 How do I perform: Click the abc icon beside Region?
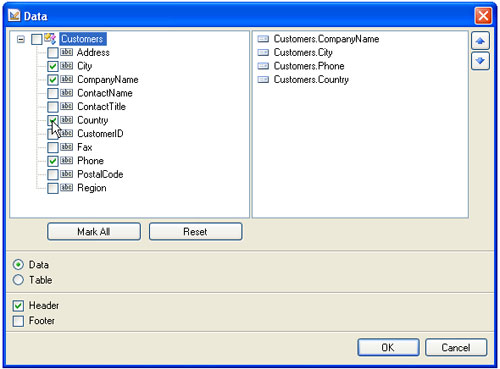click(67, 188)
